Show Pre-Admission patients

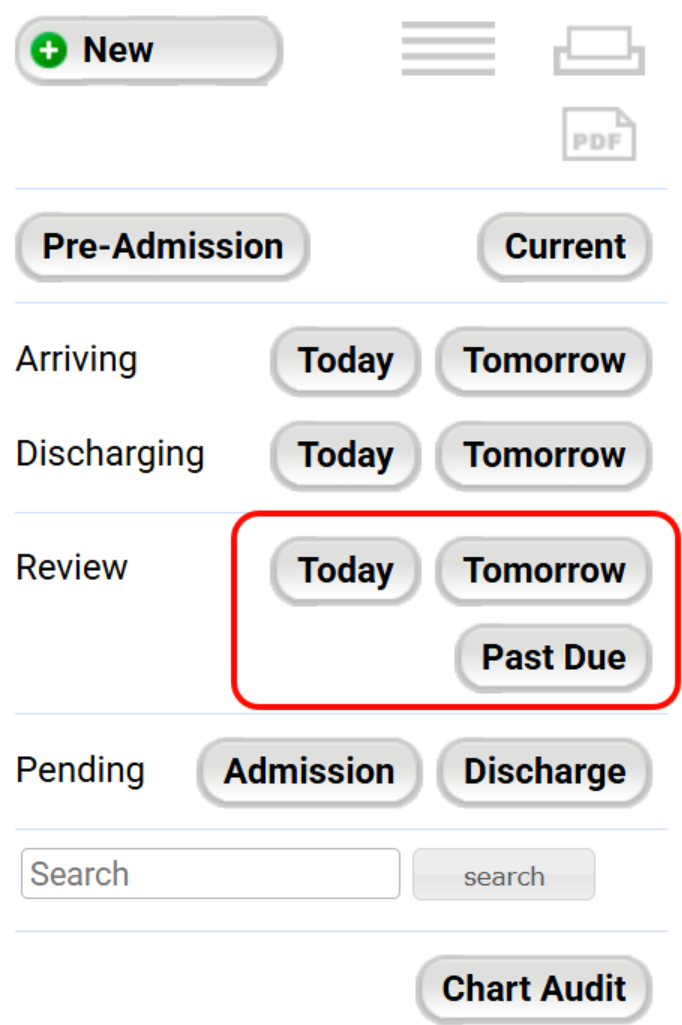pos(162,247)
